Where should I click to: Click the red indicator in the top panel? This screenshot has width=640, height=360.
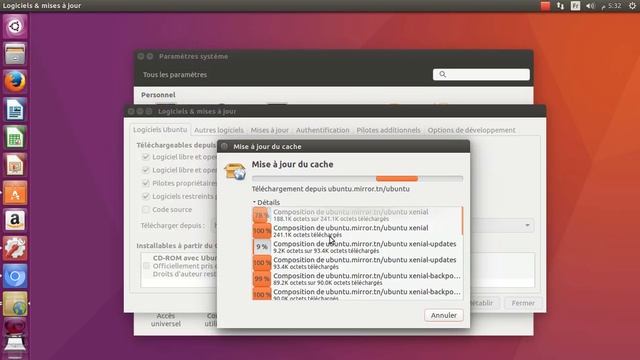coord(545,6)
